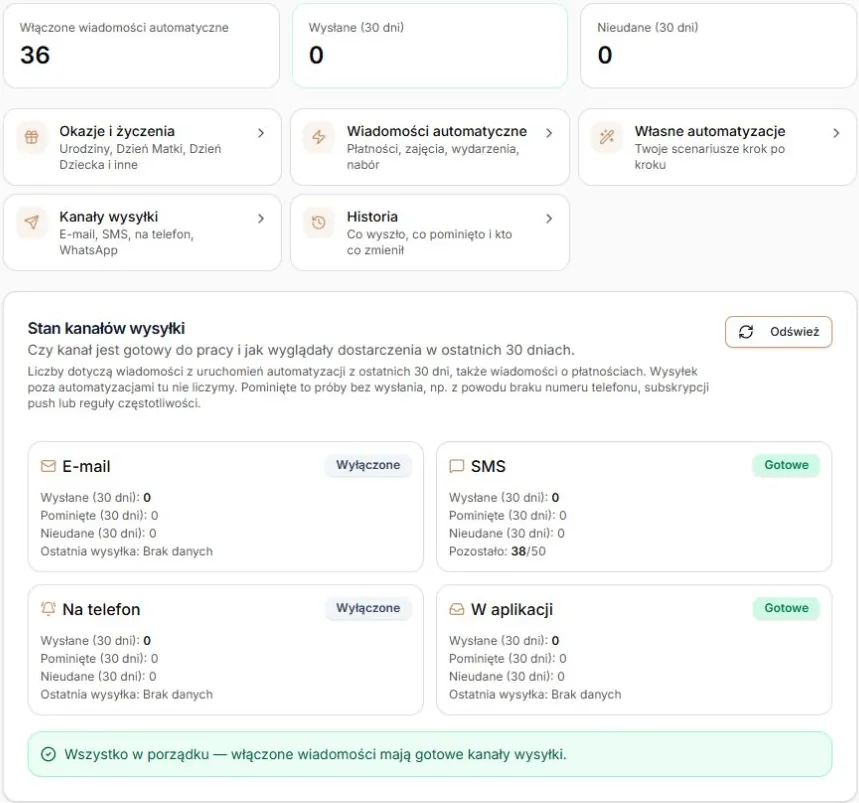Click Pominięte (30 dni): 0 in SMS card

(508, 515)
